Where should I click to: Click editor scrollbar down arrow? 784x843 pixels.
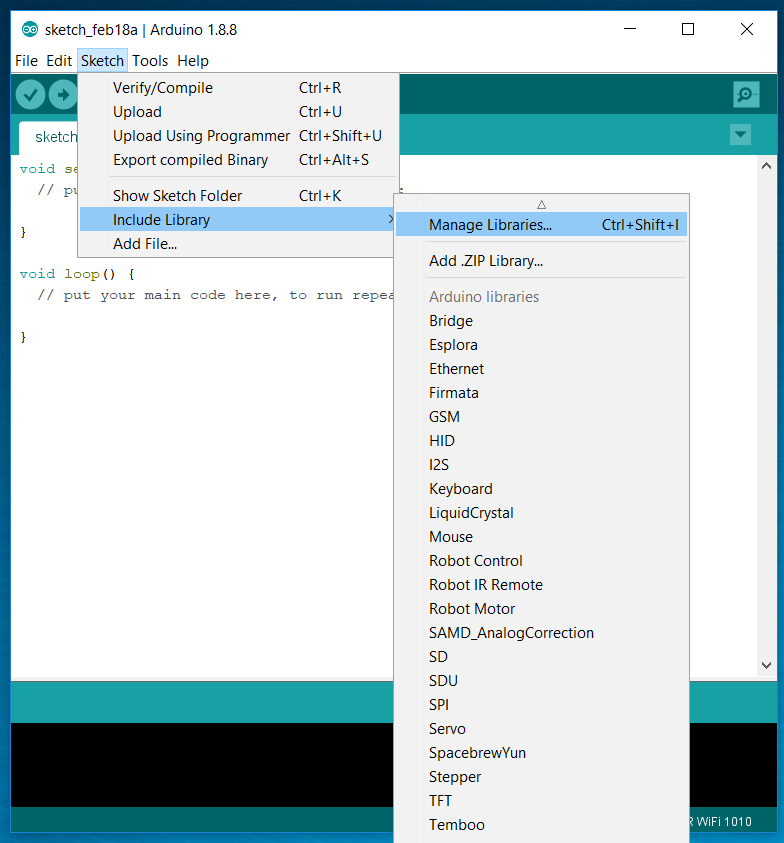pyautogui.click(x=766, y=664)
